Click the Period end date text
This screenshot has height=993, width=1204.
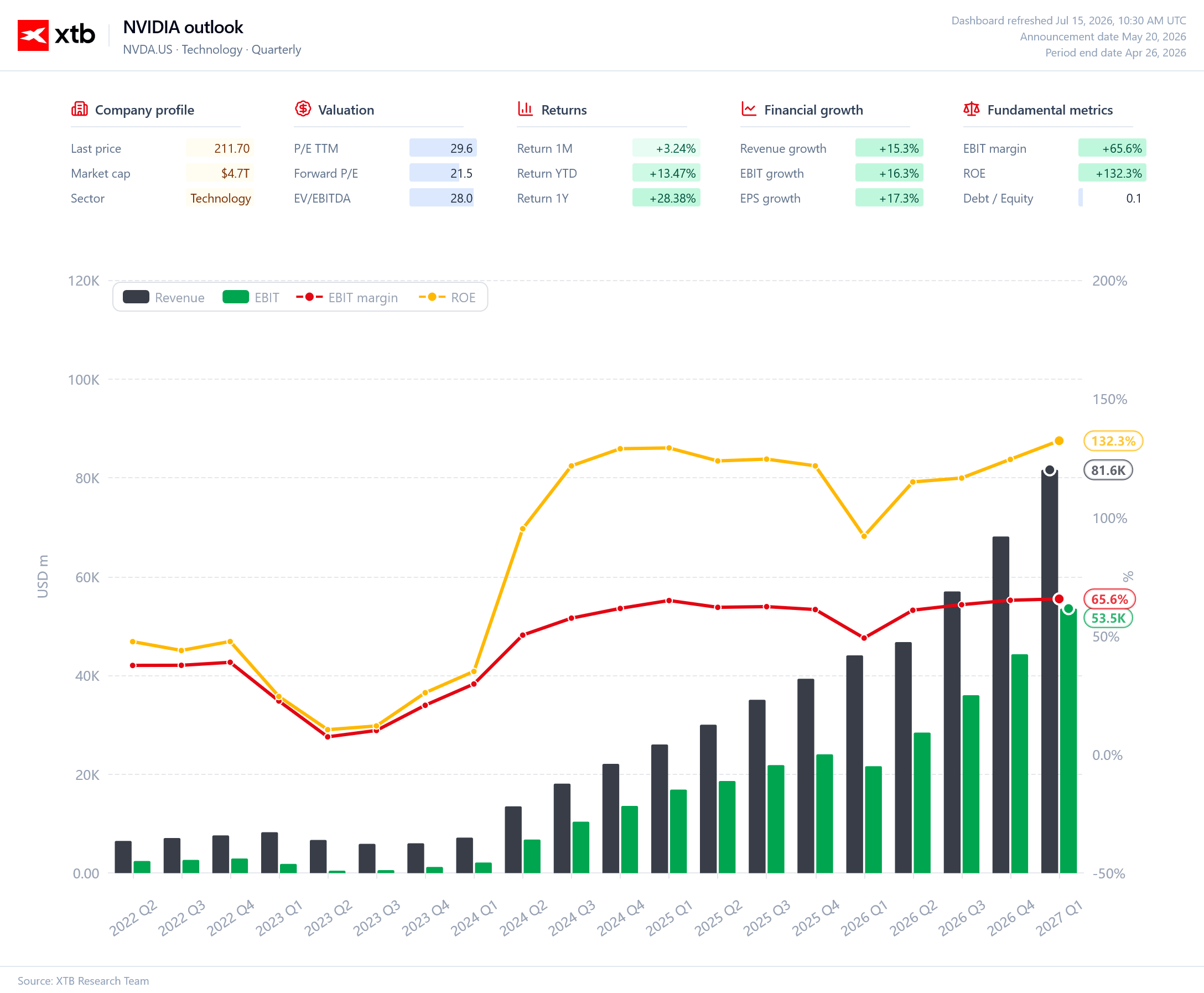click(x=1115, y=53)
